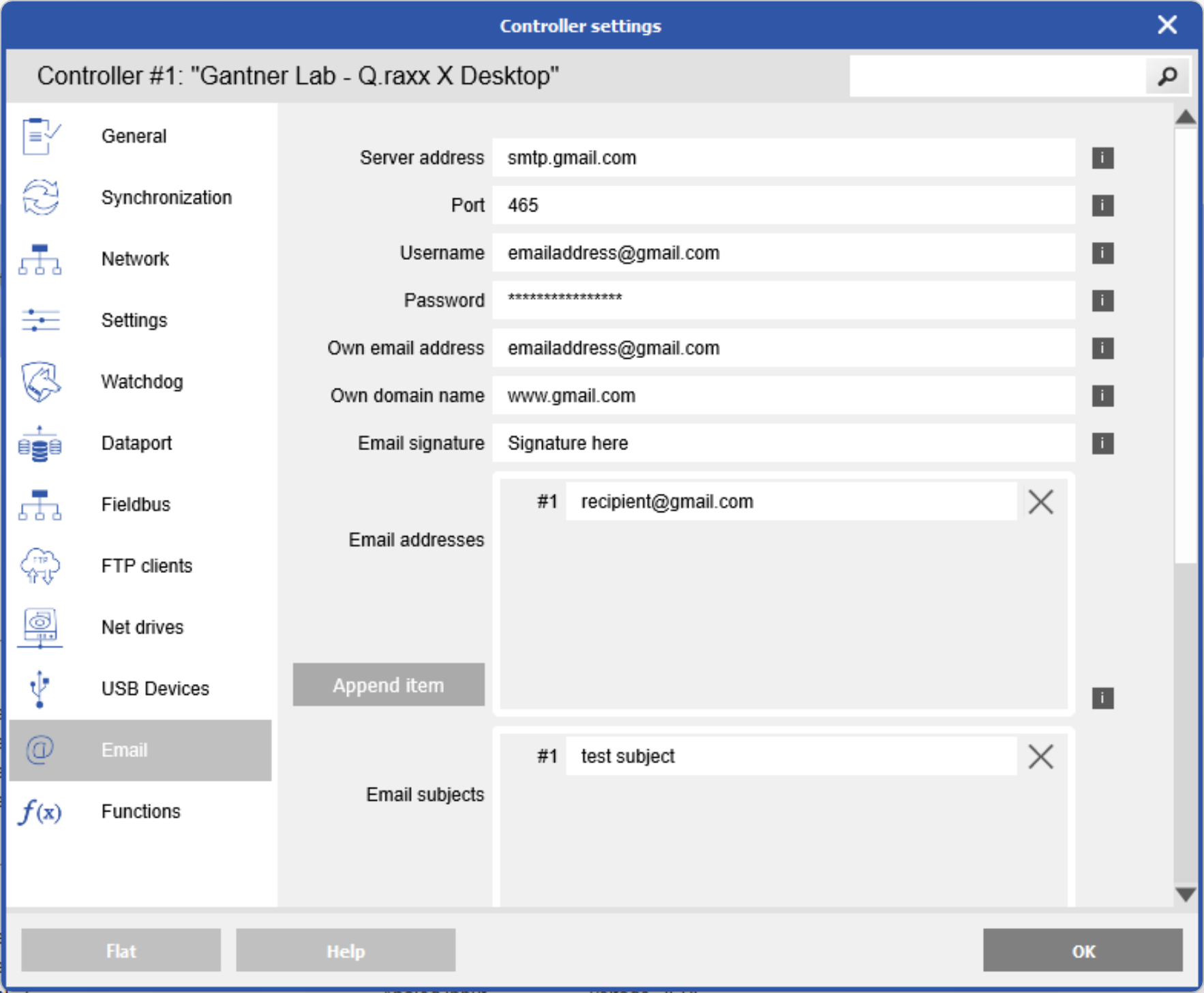Confirm settings with the OK button
This screenshot has height=993, width=1204.
(1082, 950)
